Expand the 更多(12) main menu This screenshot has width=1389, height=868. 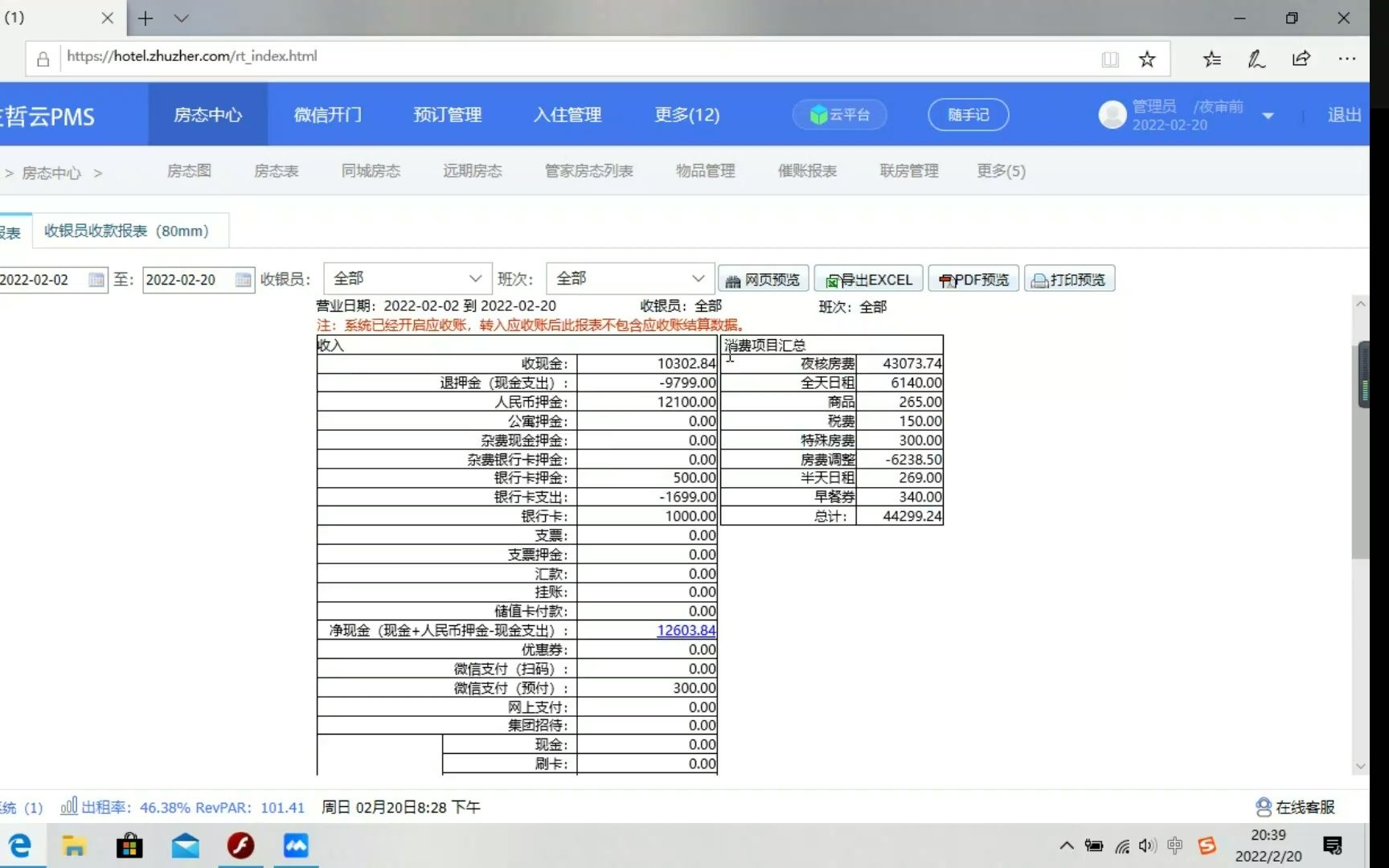(687, 115)
